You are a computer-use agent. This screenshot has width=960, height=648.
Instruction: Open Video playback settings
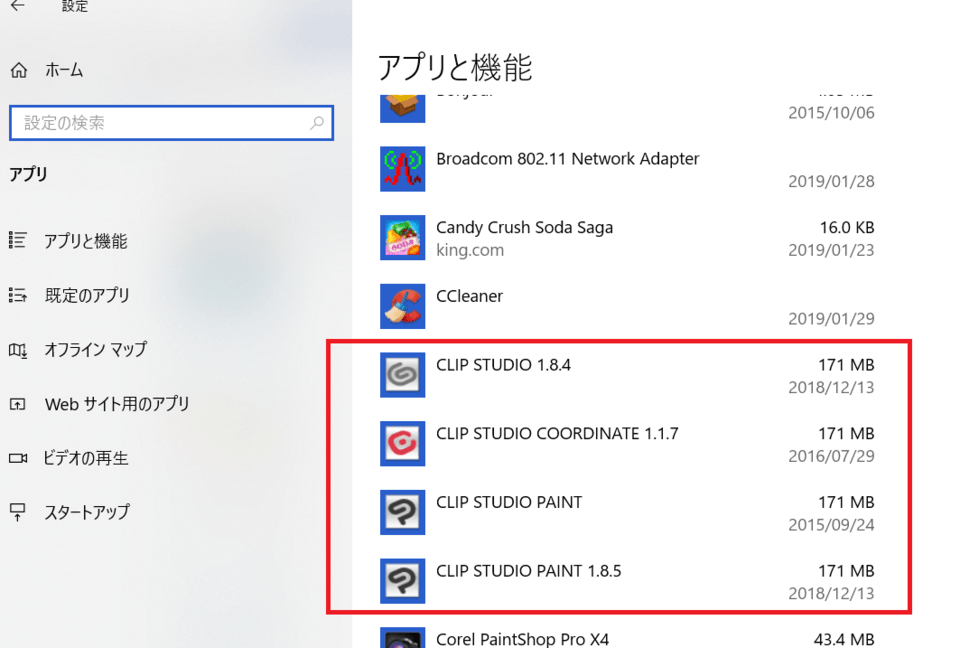(85, 458)
